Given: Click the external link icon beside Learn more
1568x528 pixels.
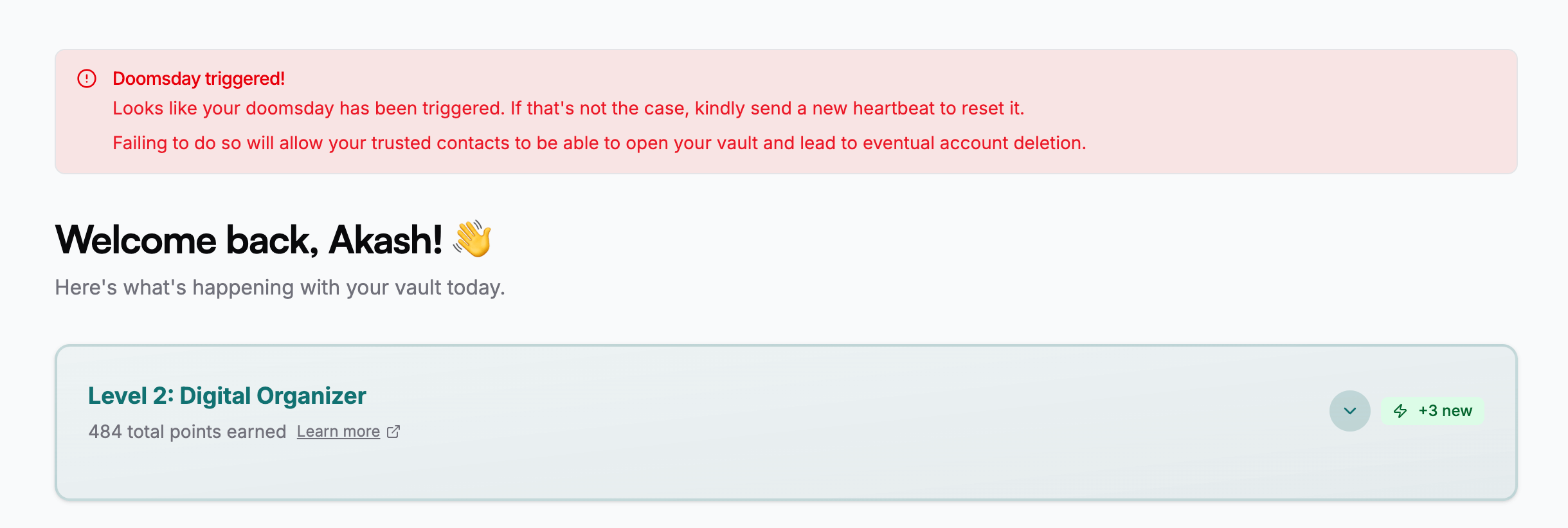Looking at the screenshot, I should coord(393,432).
